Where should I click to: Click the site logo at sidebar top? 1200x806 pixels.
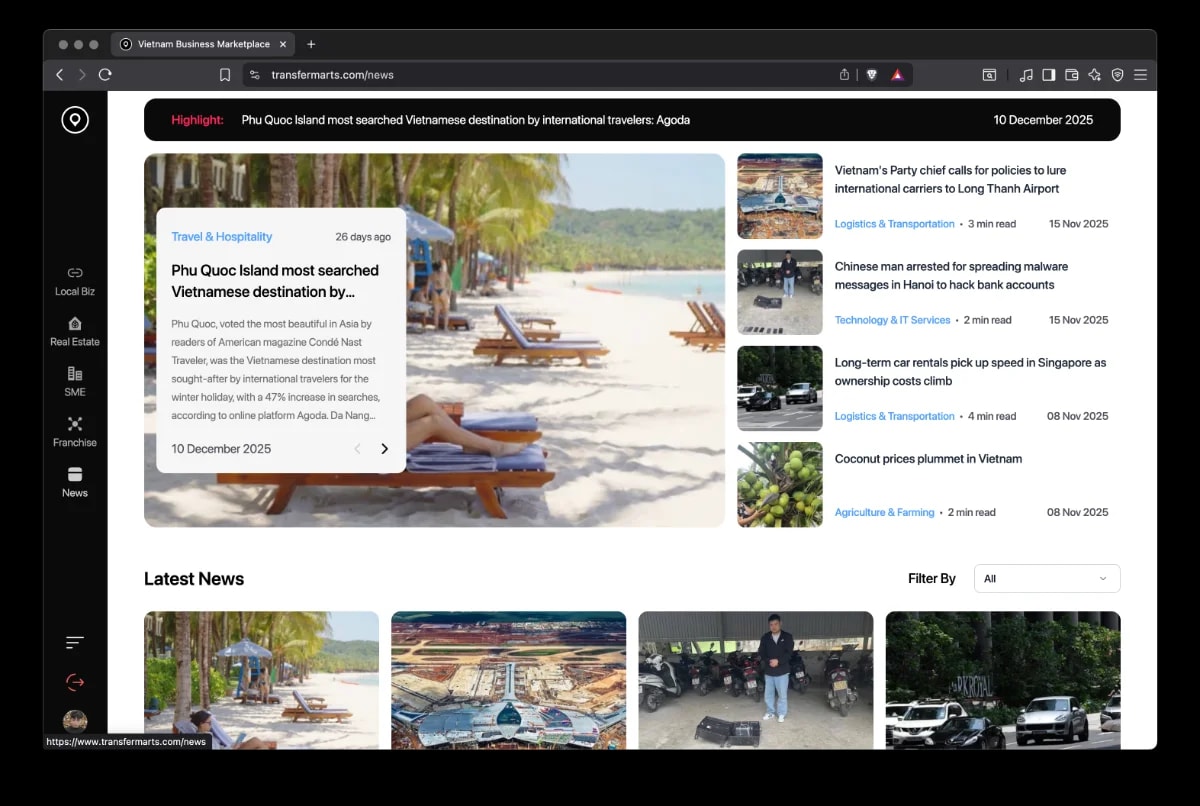[74, 119]
